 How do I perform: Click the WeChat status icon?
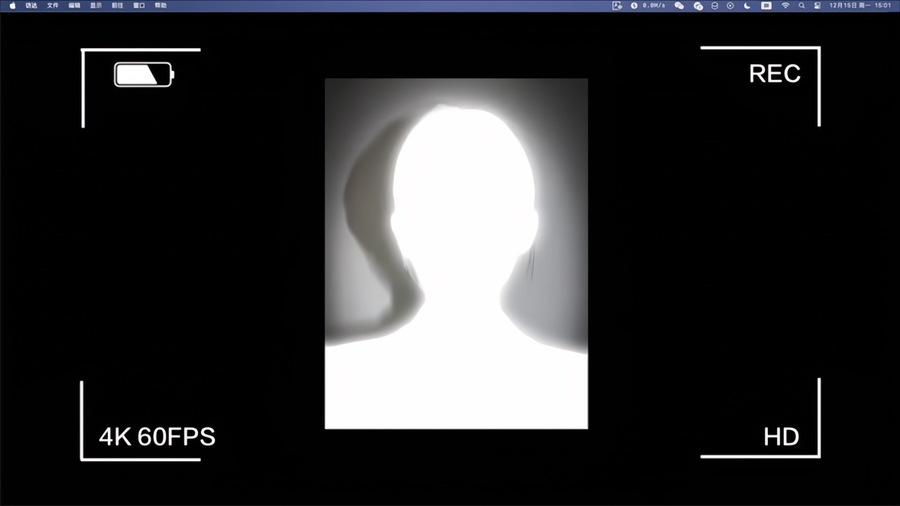tap(679, 5)
